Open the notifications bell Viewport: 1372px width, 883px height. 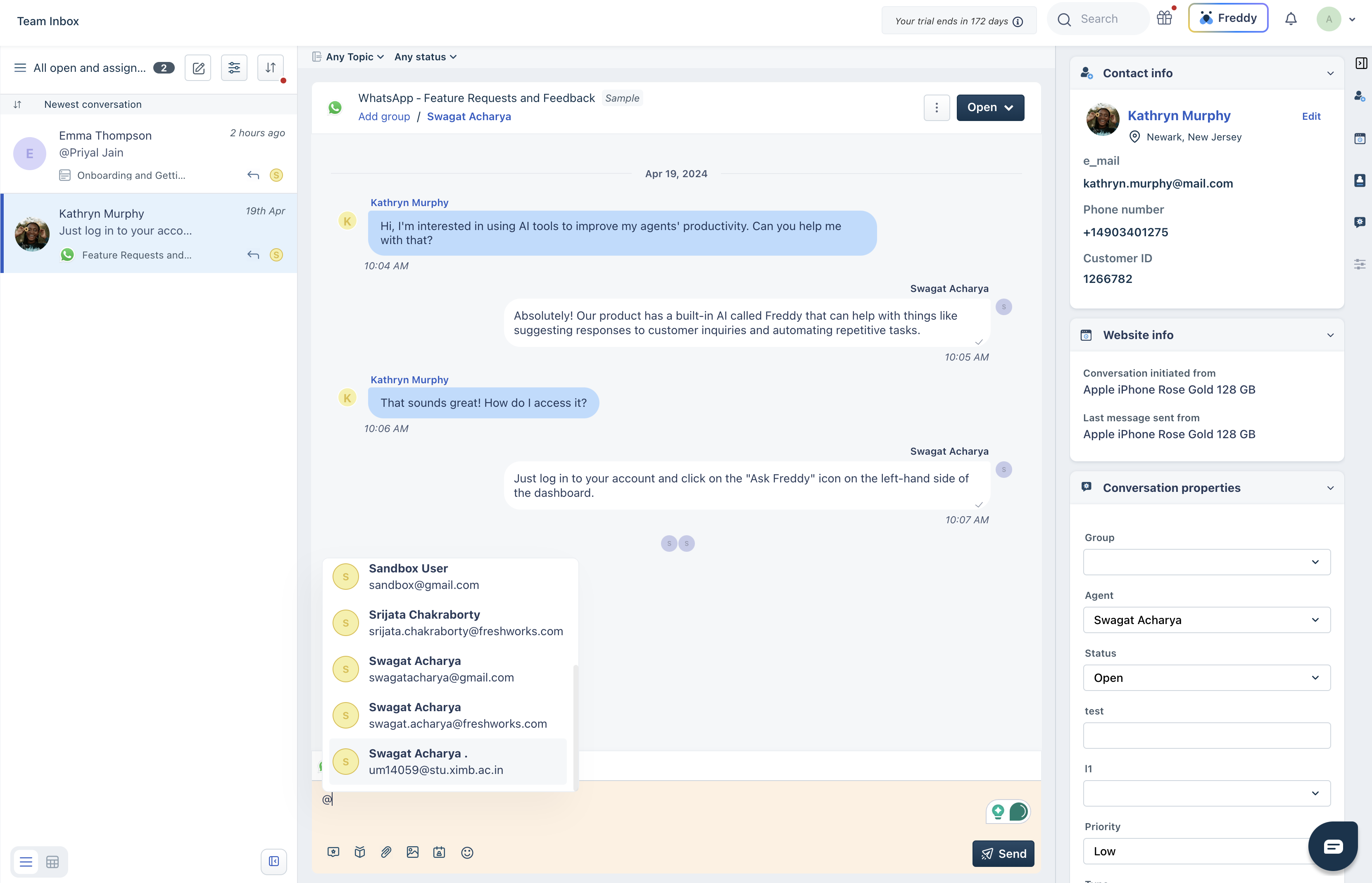1291,19
